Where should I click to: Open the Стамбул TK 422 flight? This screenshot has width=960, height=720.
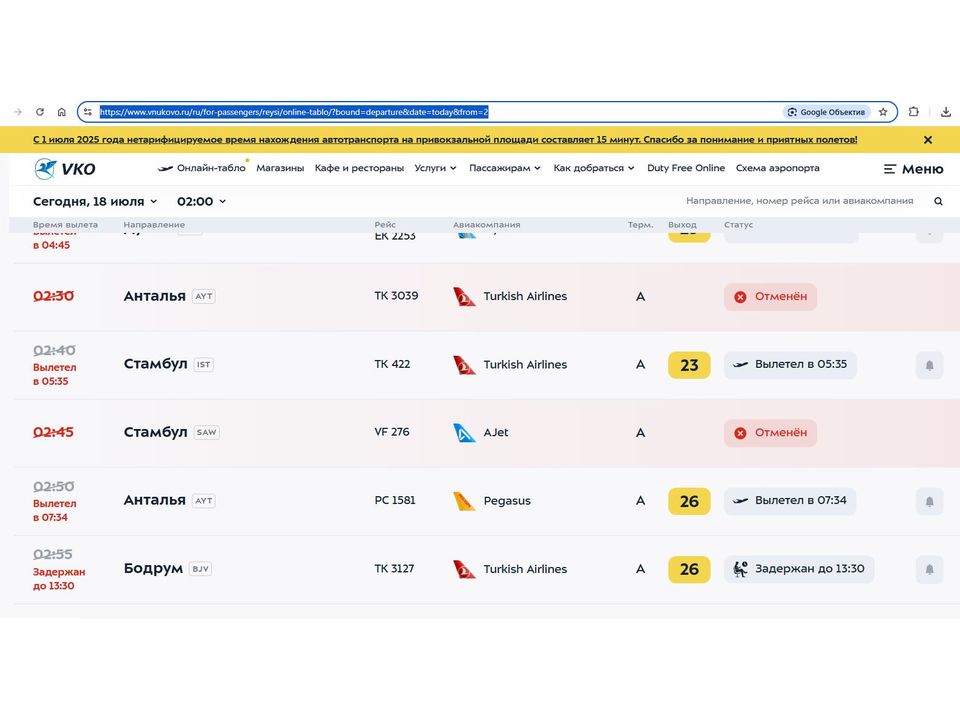point(156,364)
